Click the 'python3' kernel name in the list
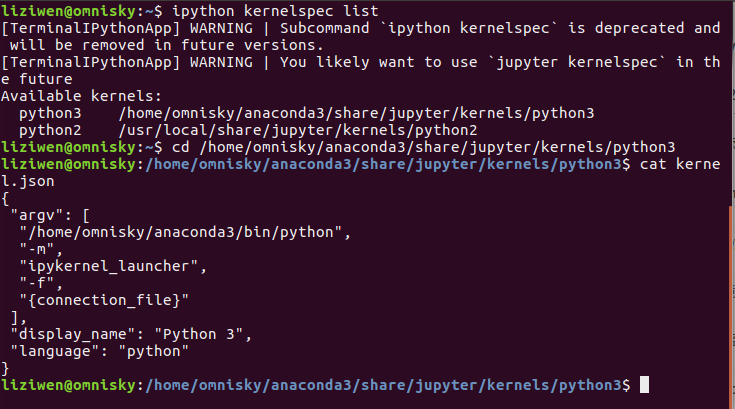This screenshot has width=735, height=409. pyautogui.click(x=50, y=113)
